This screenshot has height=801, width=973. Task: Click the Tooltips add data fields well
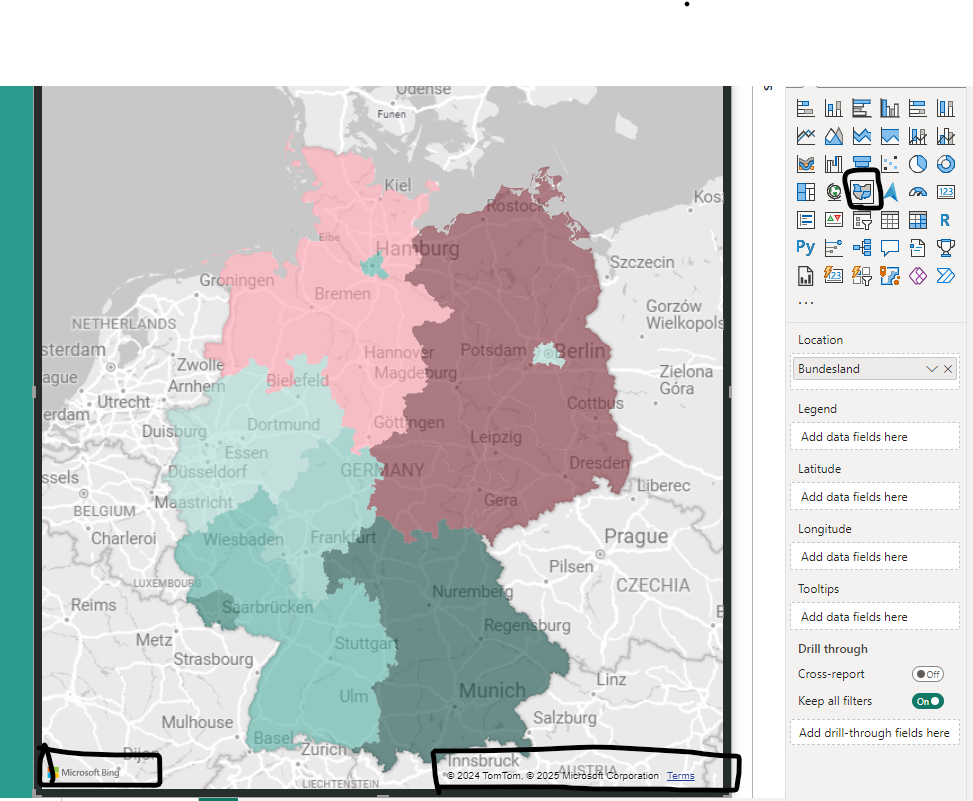pos(875,617)
